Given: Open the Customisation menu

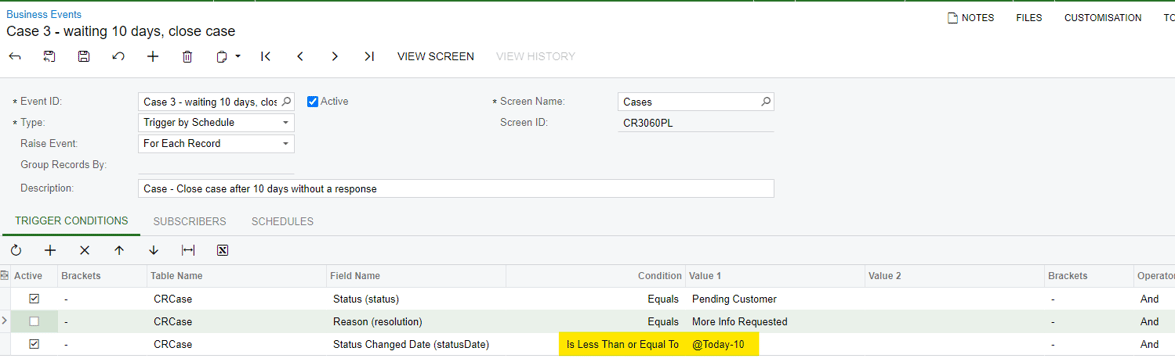Looking at the screenshot, I should point(1103,18).
